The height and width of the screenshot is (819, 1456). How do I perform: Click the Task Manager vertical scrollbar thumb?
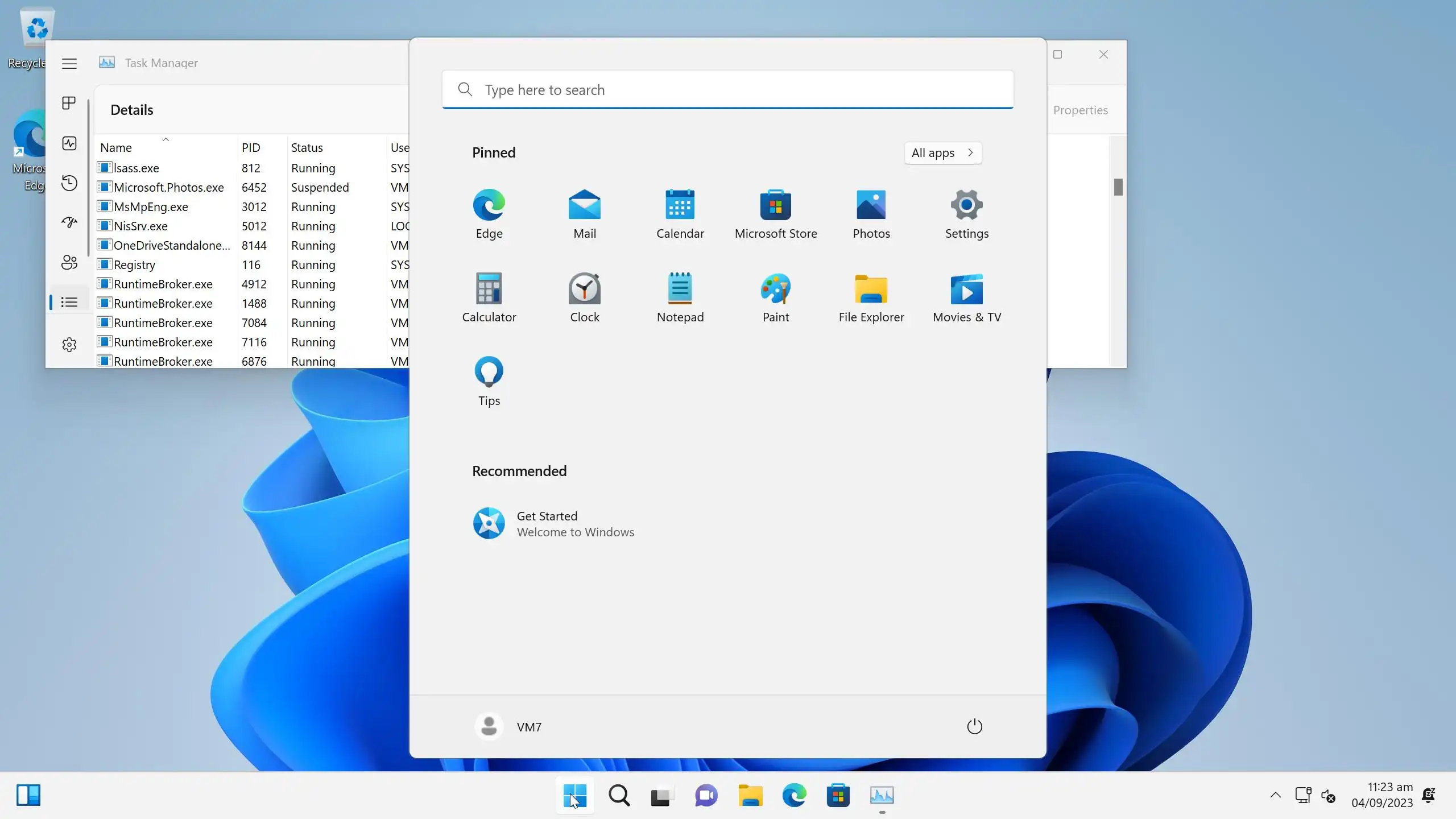point(1118,187)
